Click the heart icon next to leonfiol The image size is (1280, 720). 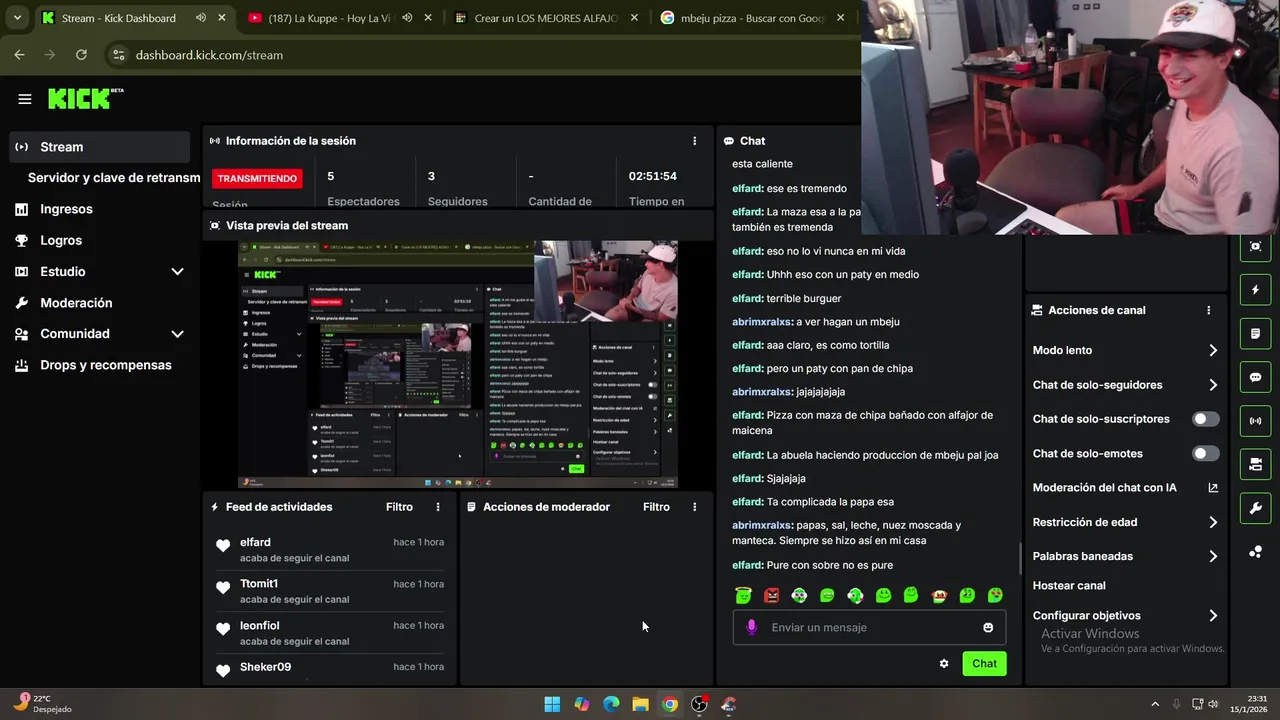coord(223,629)
